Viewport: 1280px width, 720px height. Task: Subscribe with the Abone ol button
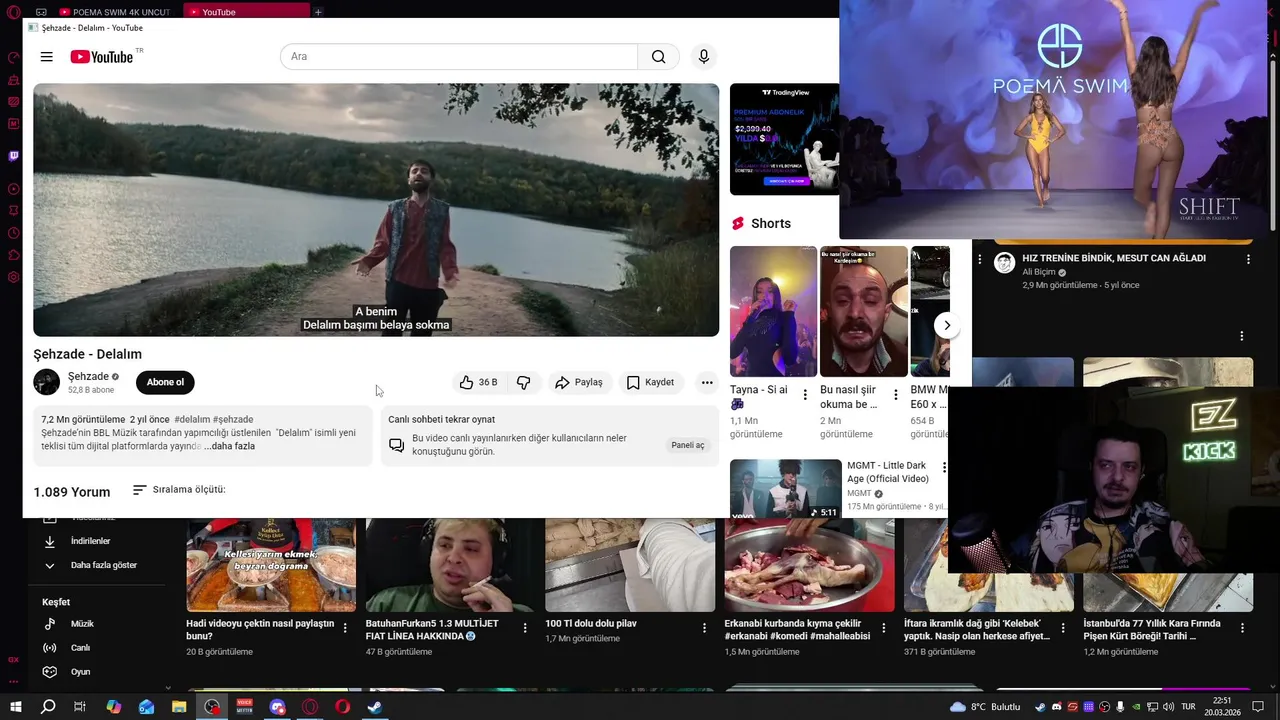tap(165, 382)
